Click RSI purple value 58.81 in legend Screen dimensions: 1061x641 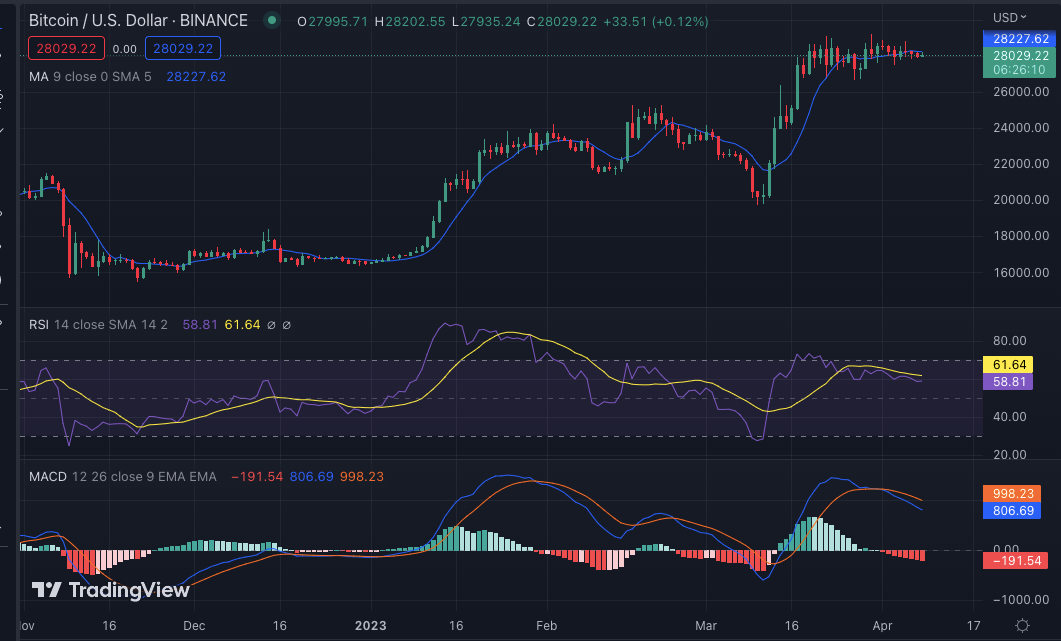(200, 325)
